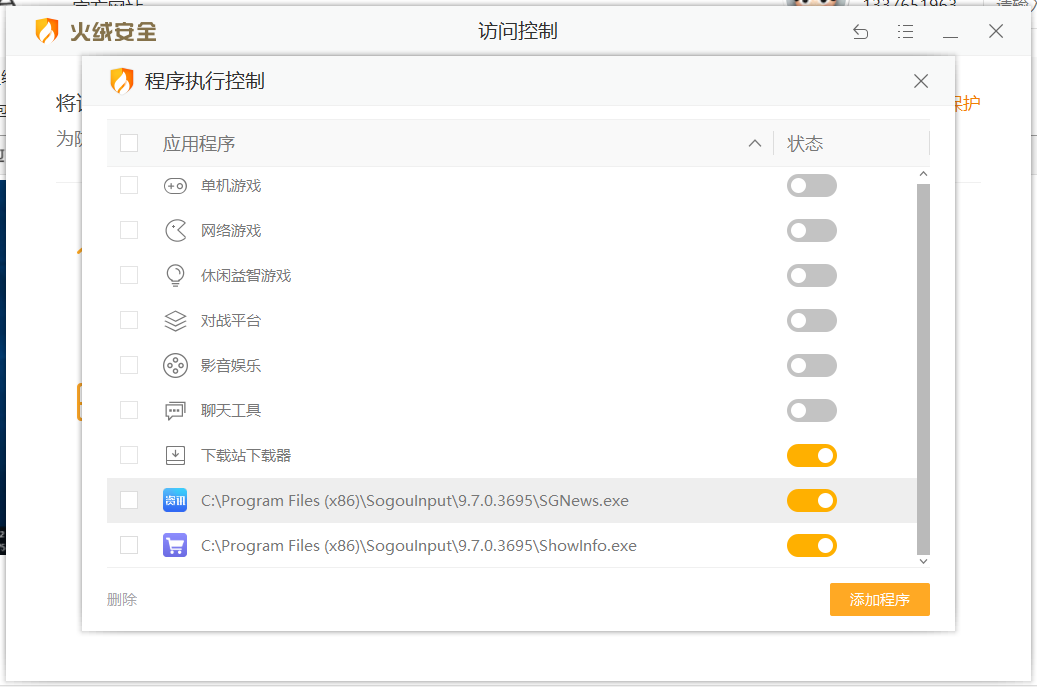Click the 网络游戏 pac-man icon

tap(175, 231)
